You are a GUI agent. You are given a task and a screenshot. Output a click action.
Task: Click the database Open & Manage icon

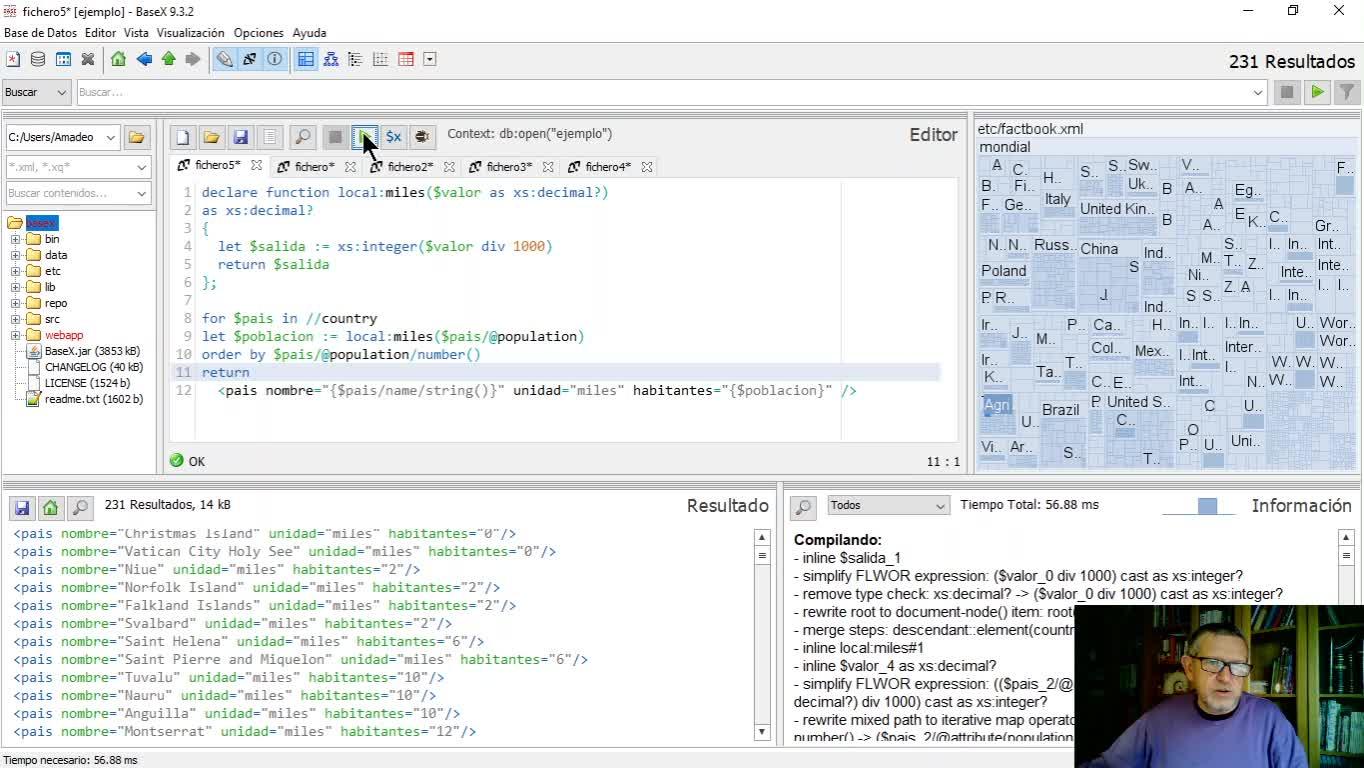[38, 60]
